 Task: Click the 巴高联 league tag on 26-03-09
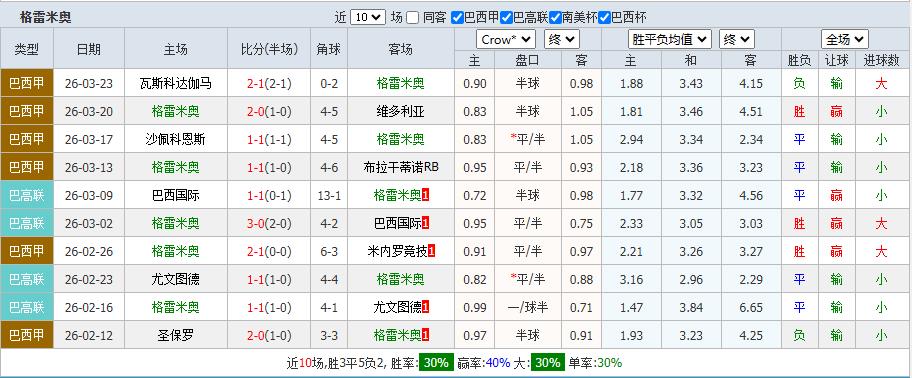27,195
